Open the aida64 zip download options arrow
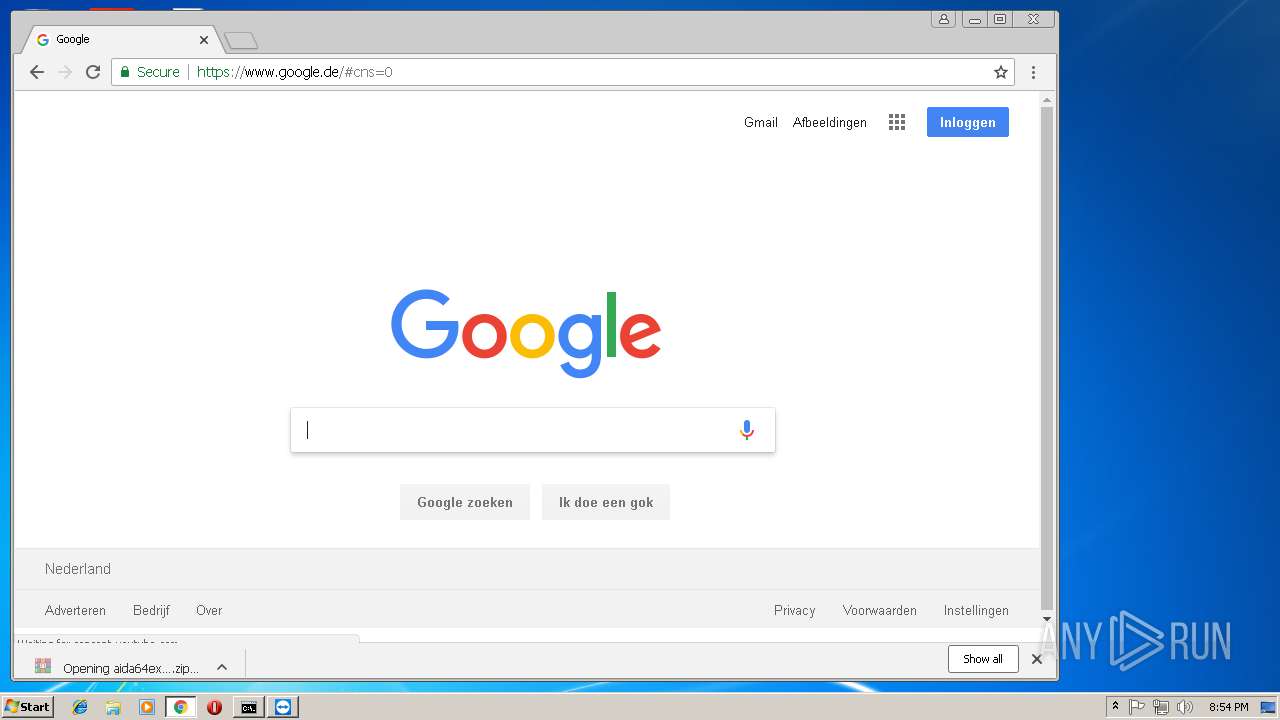This screenshot has width=1280, height=720. [x=222, y=668]
